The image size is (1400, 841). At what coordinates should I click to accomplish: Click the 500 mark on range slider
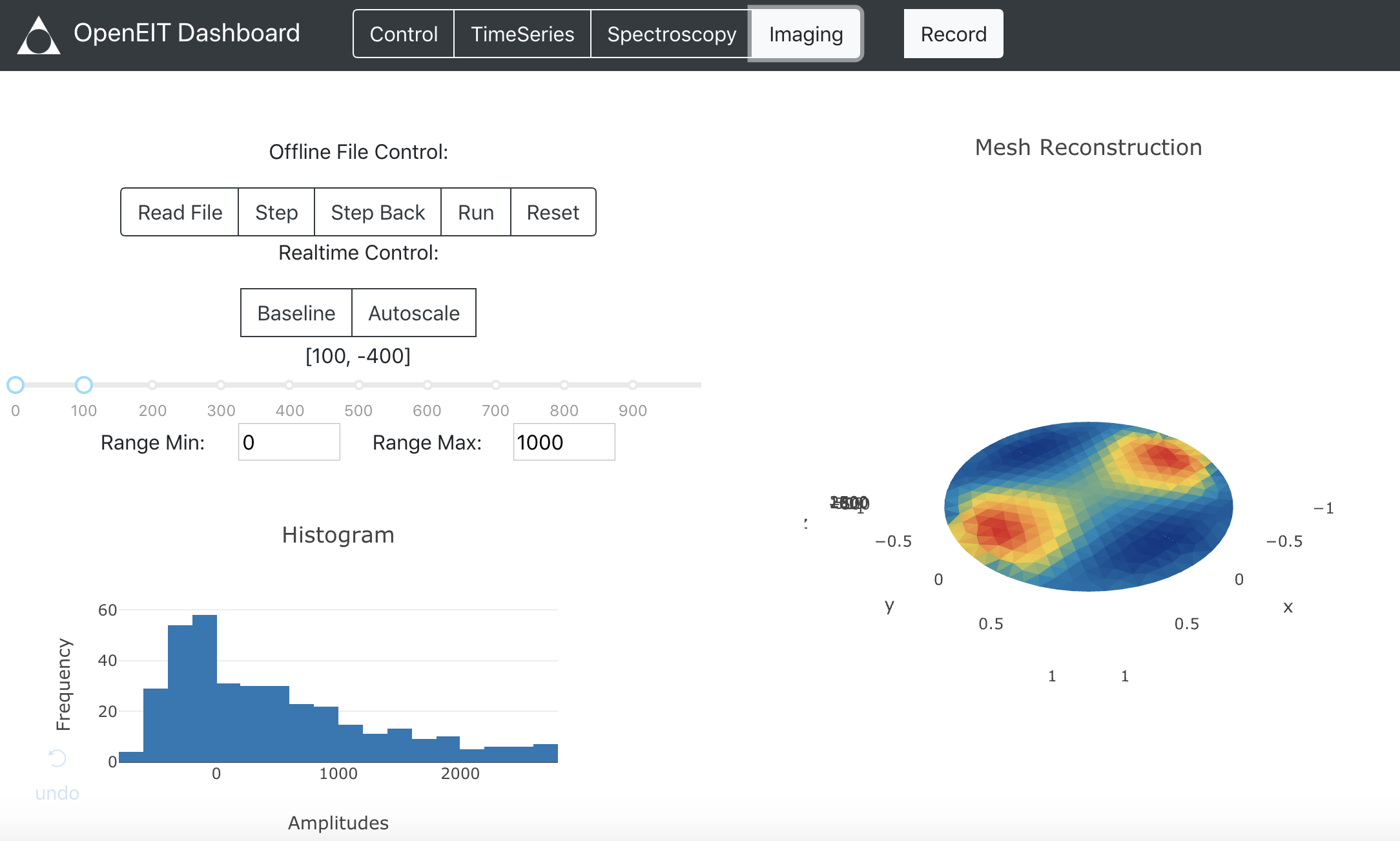[x=358, y=385]
